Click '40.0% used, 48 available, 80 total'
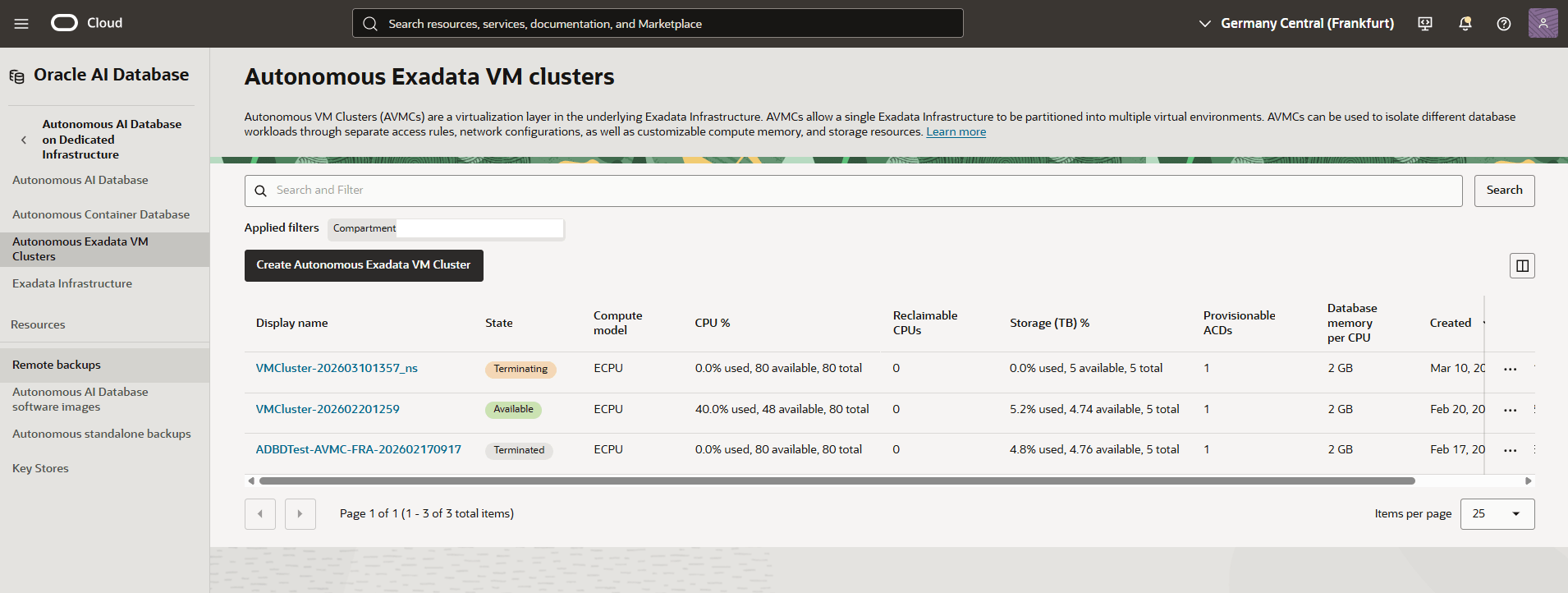 click(782, 409)
